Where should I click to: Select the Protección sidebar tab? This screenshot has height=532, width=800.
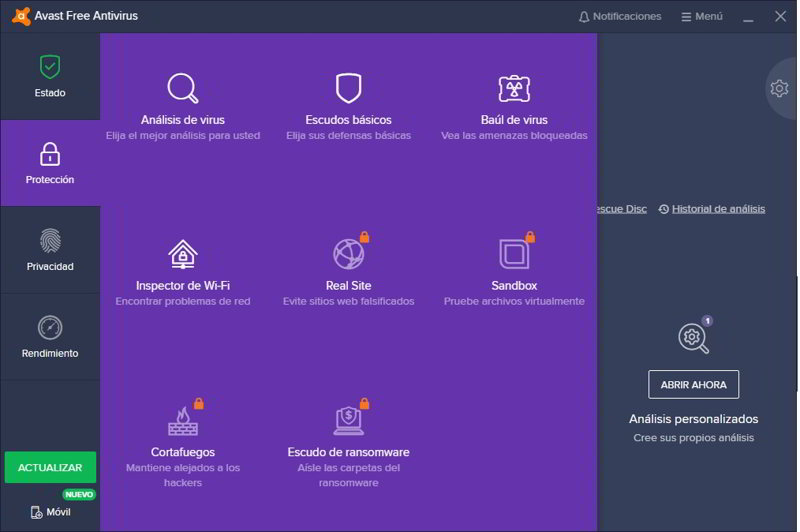[x=50, y=163]
